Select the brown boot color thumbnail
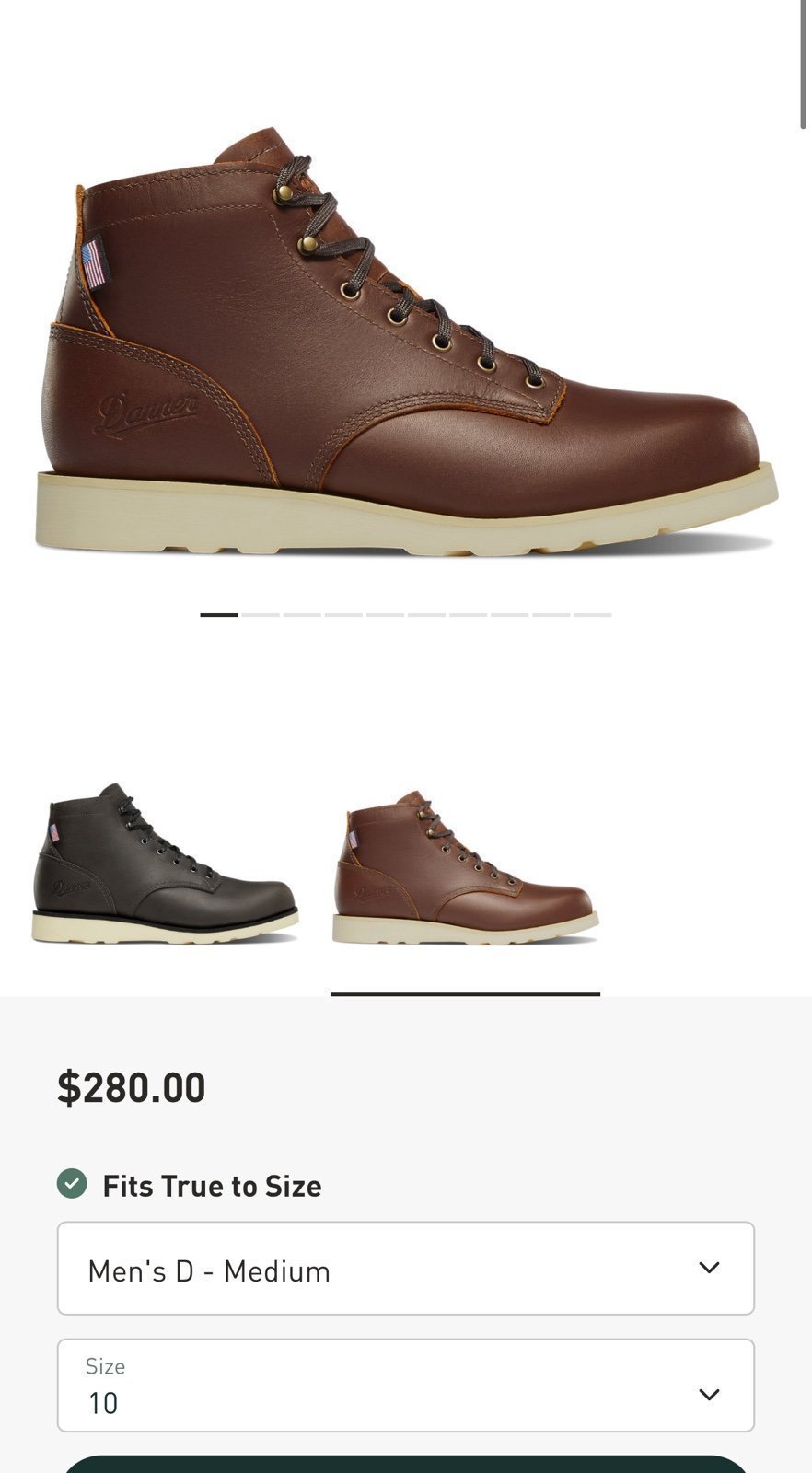This screenshot has width=812, height=1473. coord(465,867)
